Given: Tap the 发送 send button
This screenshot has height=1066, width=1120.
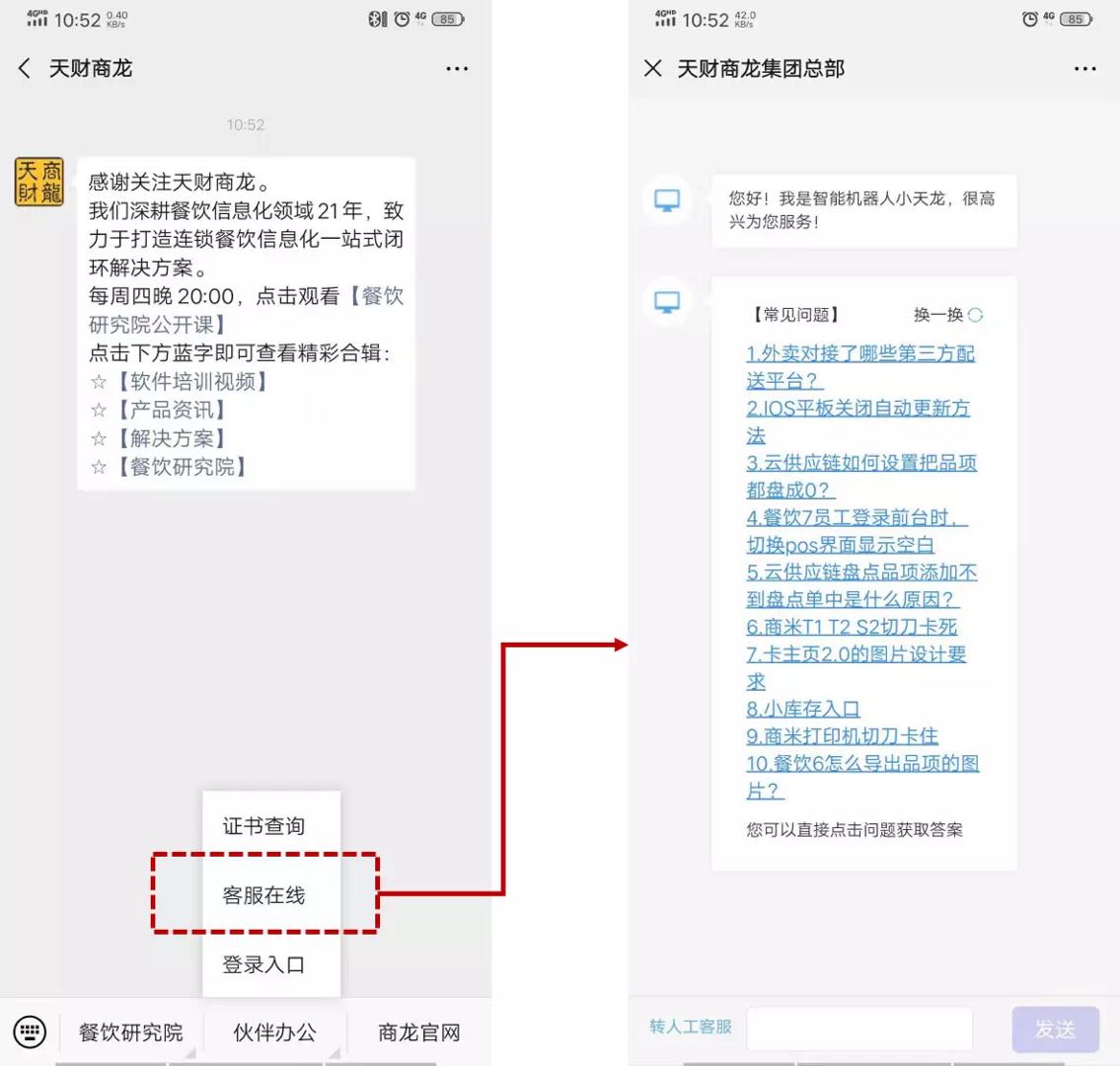Looking at the screenshot, I should [x=1055, y=1028].
